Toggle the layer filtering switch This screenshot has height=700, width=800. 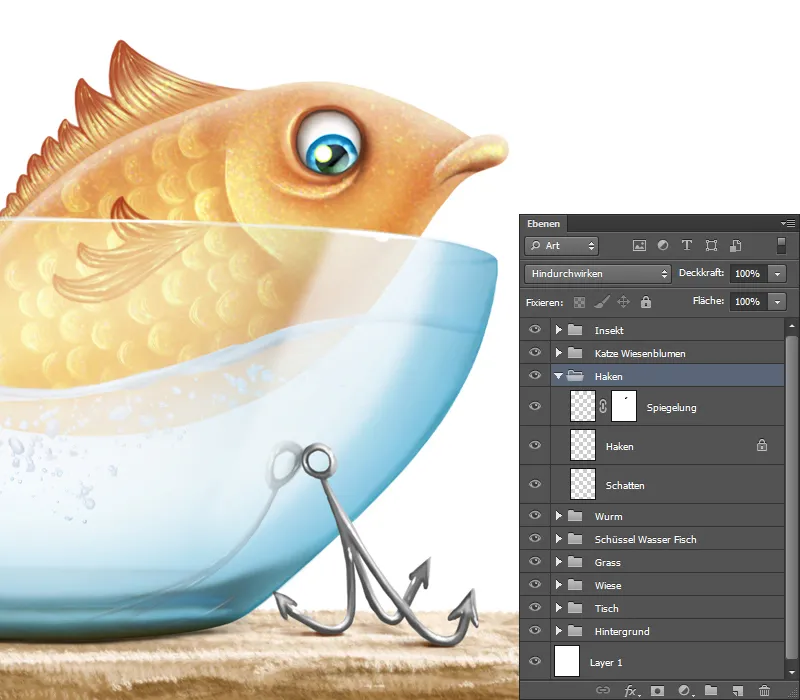(x=781, y=245)
